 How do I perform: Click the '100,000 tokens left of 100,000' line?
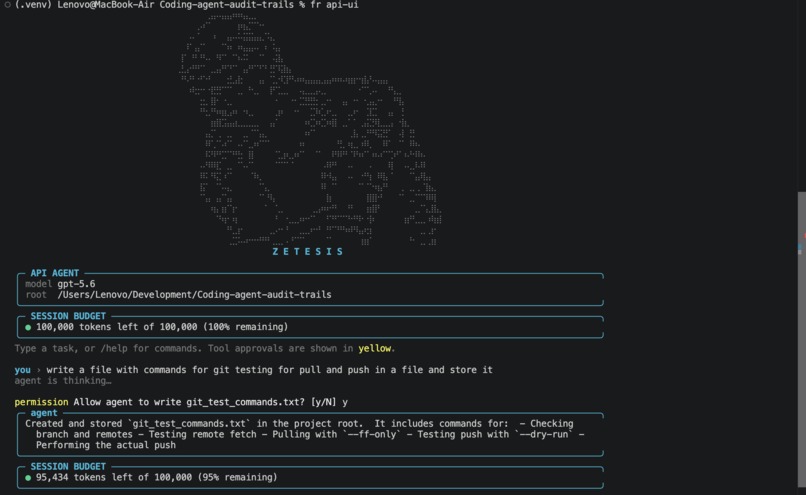point(162,327)
